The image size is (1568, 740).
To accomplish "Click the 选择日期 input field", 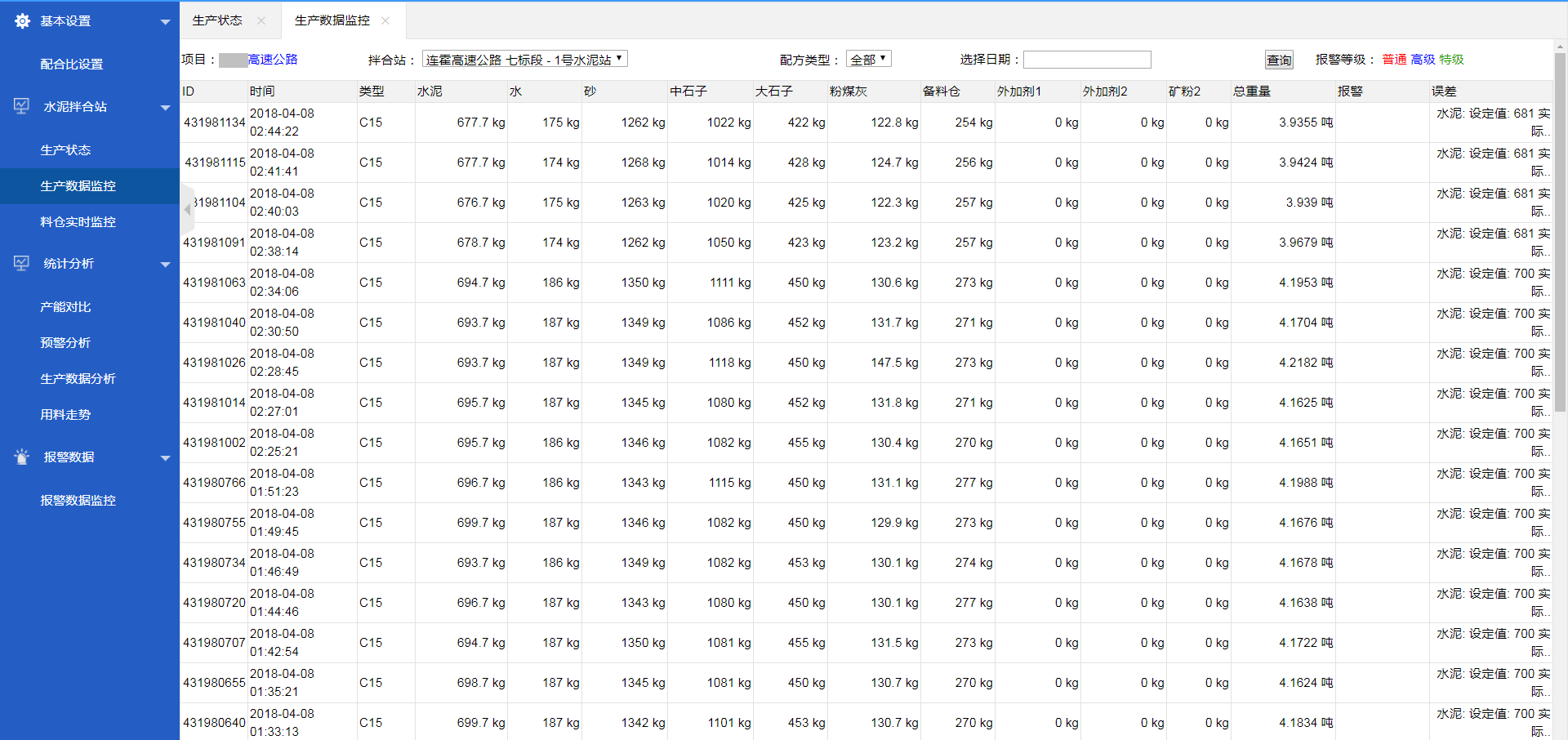I will click(x=1087, y=60).
